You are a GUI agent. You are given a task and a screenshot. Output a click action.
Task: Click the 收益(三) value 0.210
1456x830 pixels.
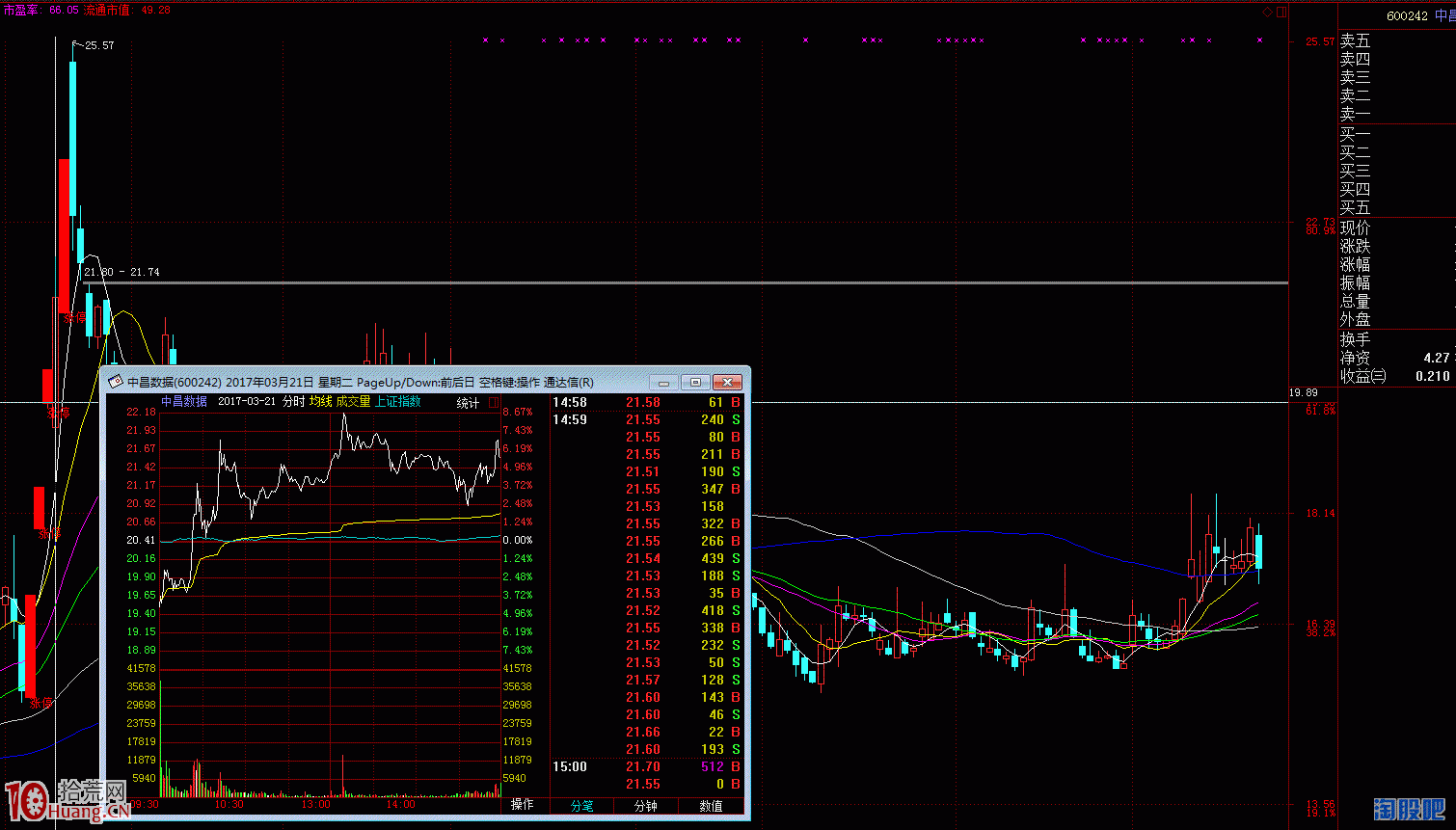(x=1433, y=376)
